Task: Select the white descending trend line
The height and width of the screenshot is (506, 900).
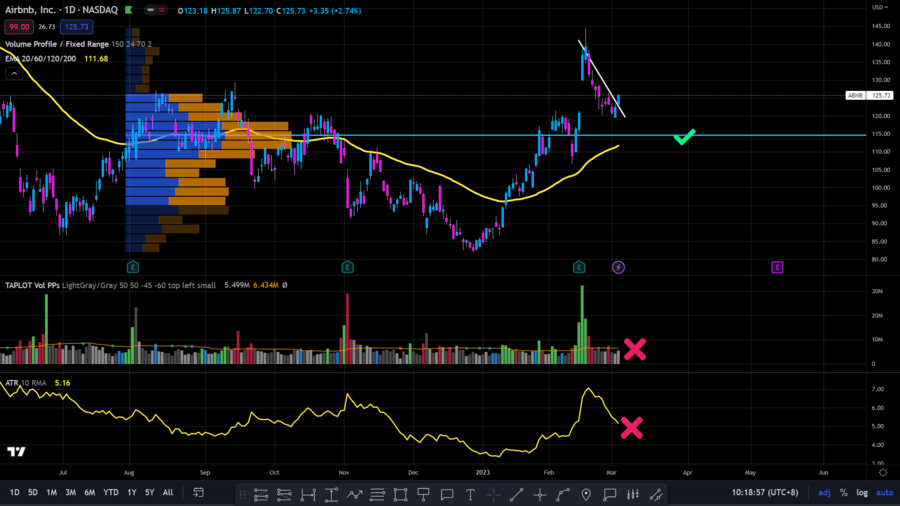Action: 602,79
